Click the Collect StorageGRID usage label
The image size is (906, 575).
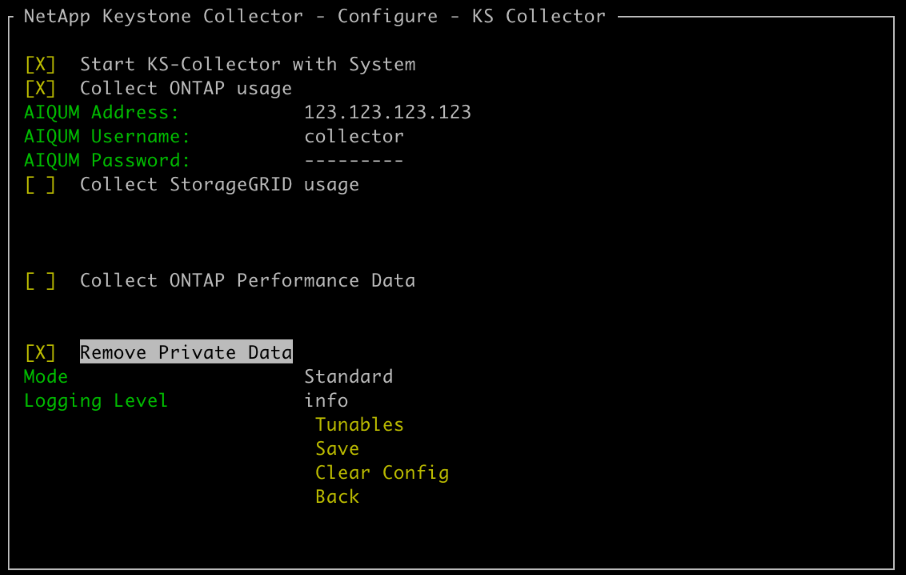point(219,185)
